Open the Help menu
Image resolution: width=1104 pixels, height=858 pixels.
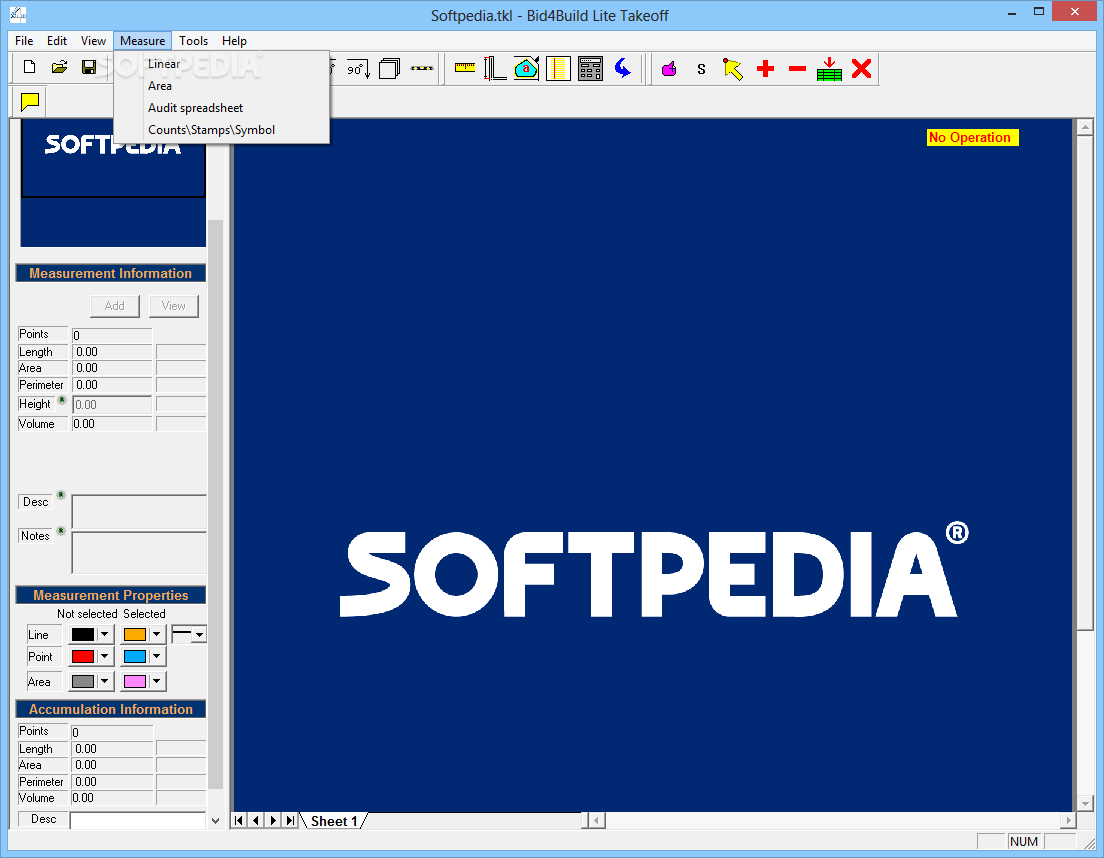(234, 41)
